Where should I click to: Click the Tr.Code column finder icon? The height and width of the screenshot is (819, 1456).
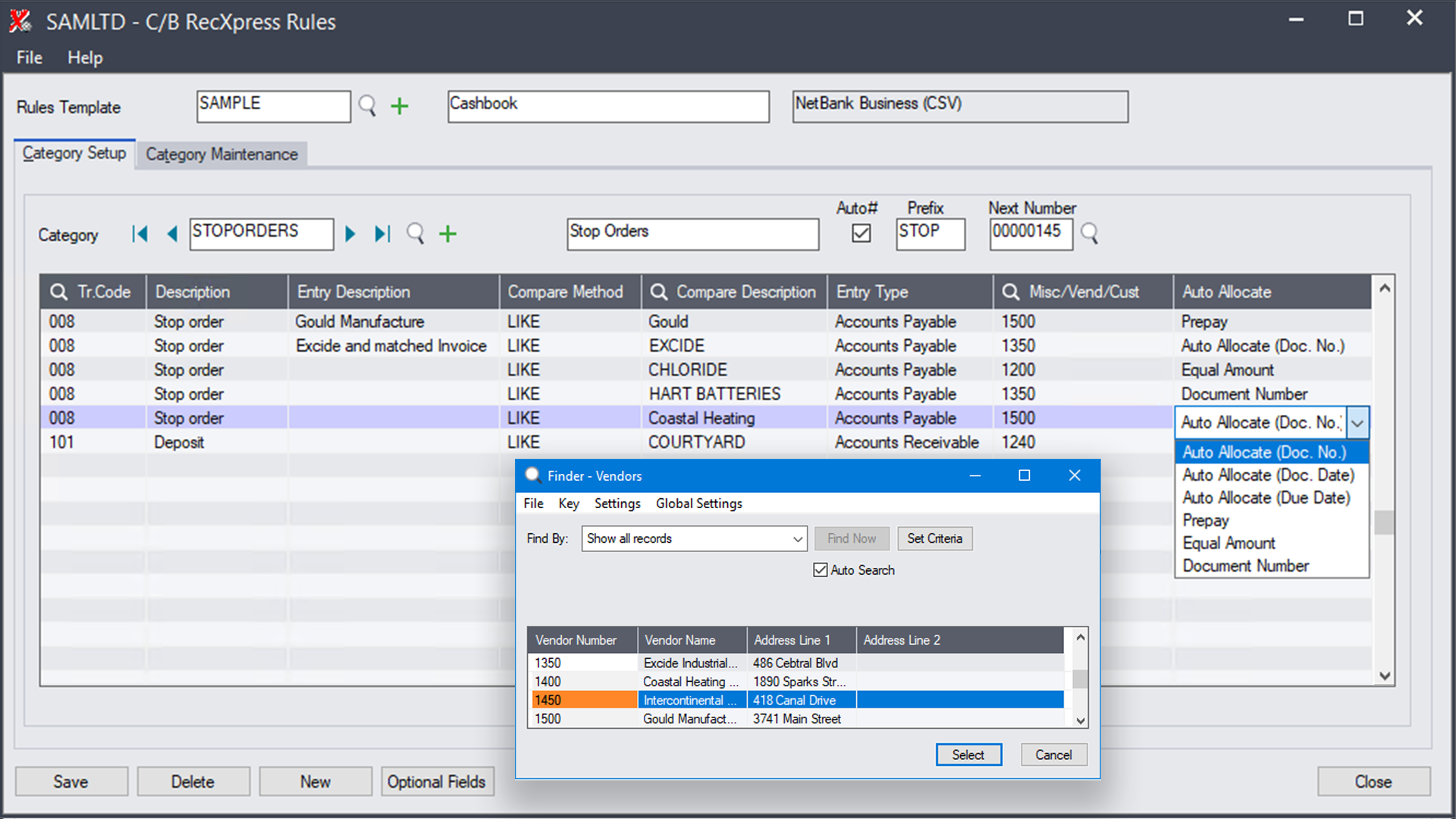(58, 292)
